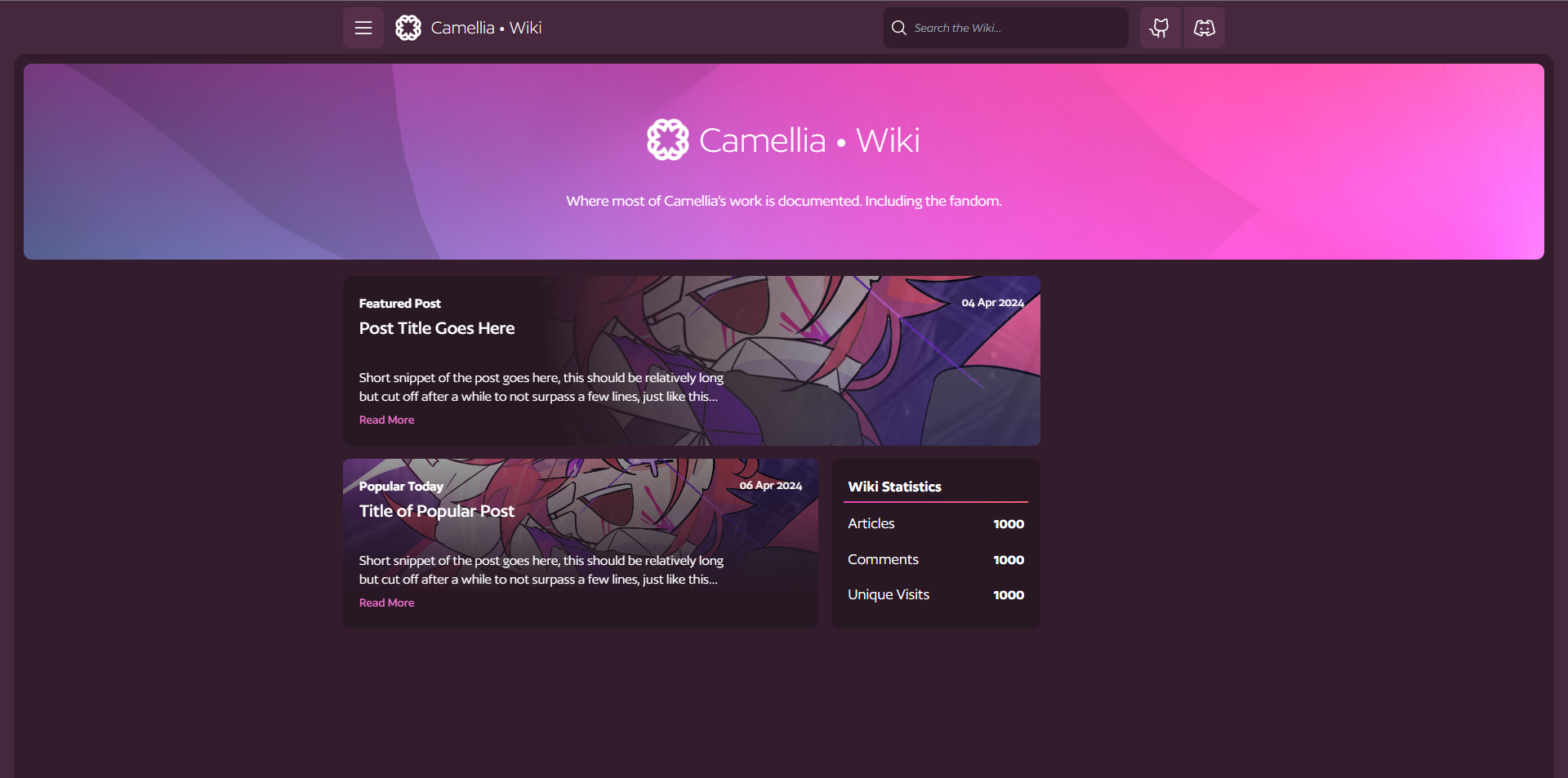The width and height of the screenshot is (1568, 778).
Task: Click the 'Wiki Statistics' heading
Action: [894, 487]
